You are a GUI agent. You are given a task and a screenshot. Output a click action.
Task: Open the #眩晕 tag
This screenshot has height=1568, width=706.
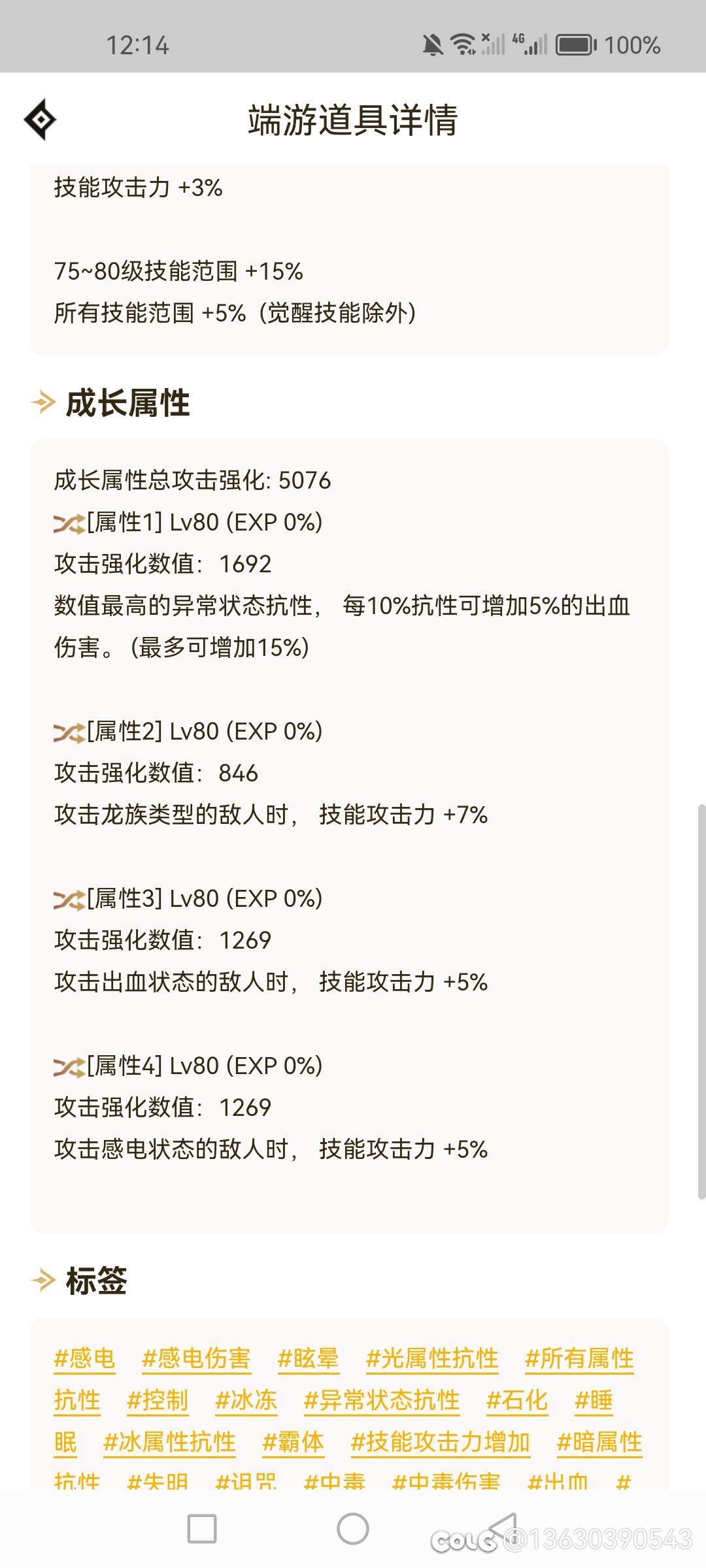click(309, 1358)
